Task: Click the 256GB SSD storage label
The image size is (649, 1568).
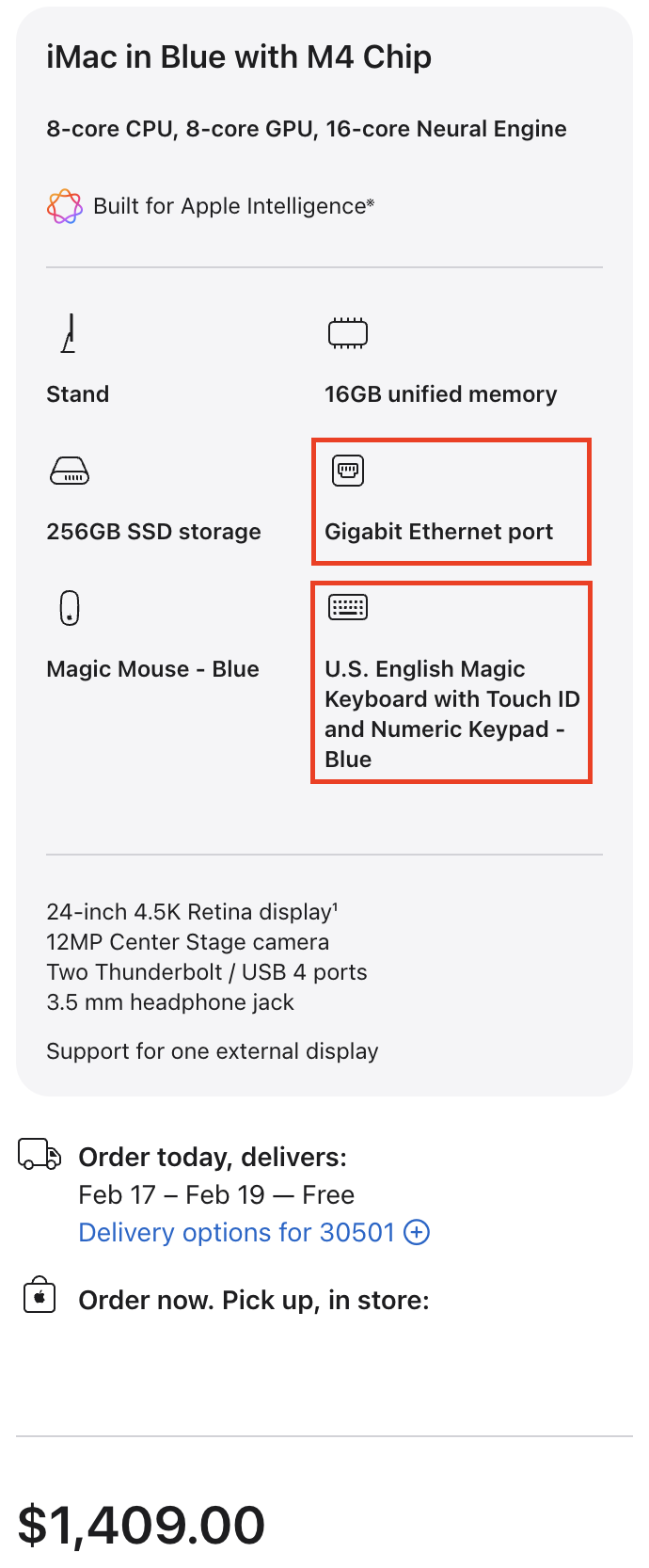Action: tap(153, 532)
